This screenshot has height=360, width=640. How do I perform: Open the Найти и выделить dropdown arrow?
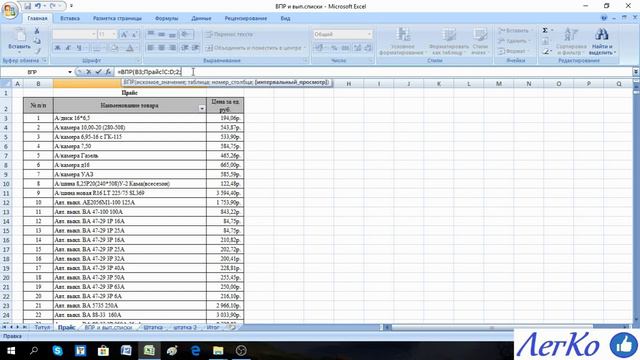[x=615, y=53]
